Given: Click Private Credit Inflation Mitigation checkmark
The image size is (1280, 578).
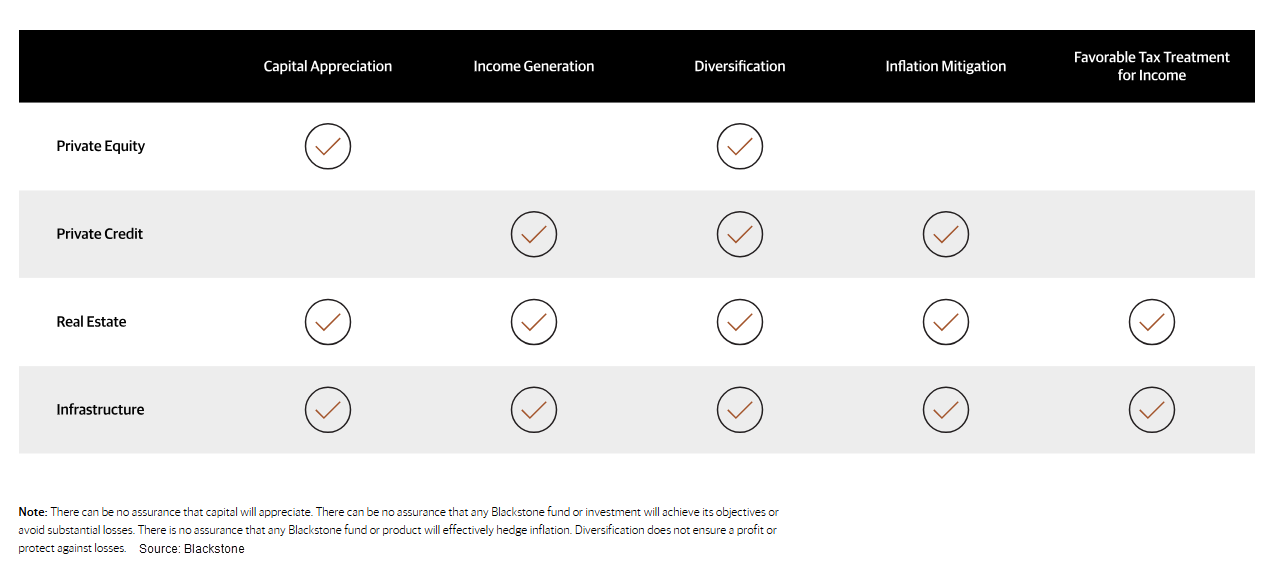Looking at the screenshot, I should 946,234.
